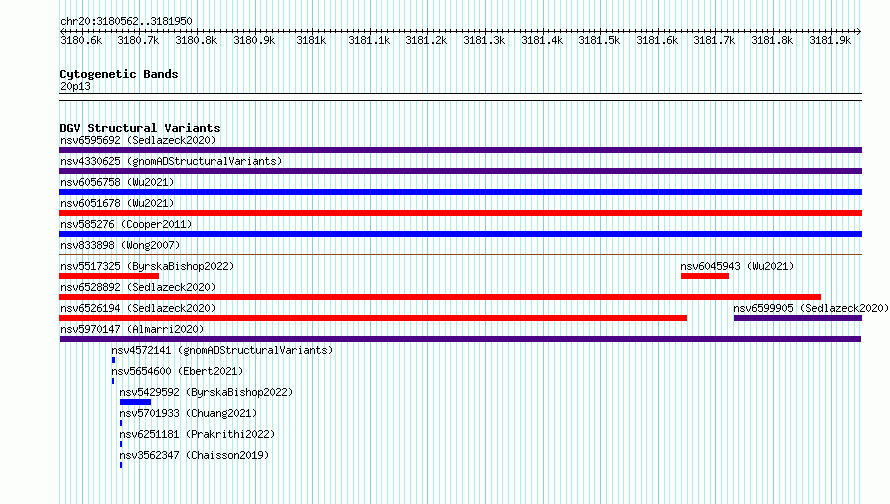Viewport: 890px width, 504px height.
Task: Click the 3180.6k ruler tick label
Action: (81, 40)
